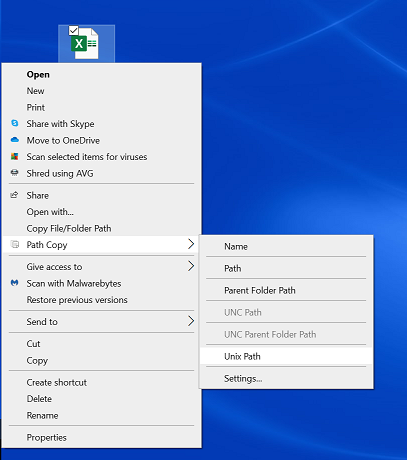
Task: Choose Give access to
Action: point(101,267)
